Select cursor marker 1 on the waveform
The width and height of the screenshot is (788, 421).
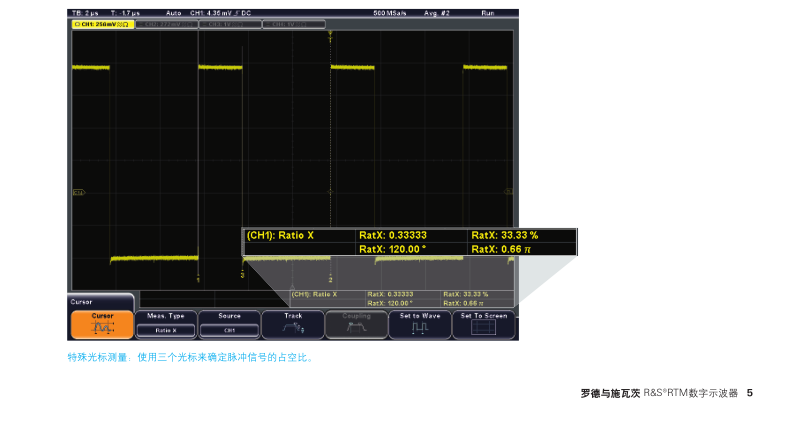[199, 279]
